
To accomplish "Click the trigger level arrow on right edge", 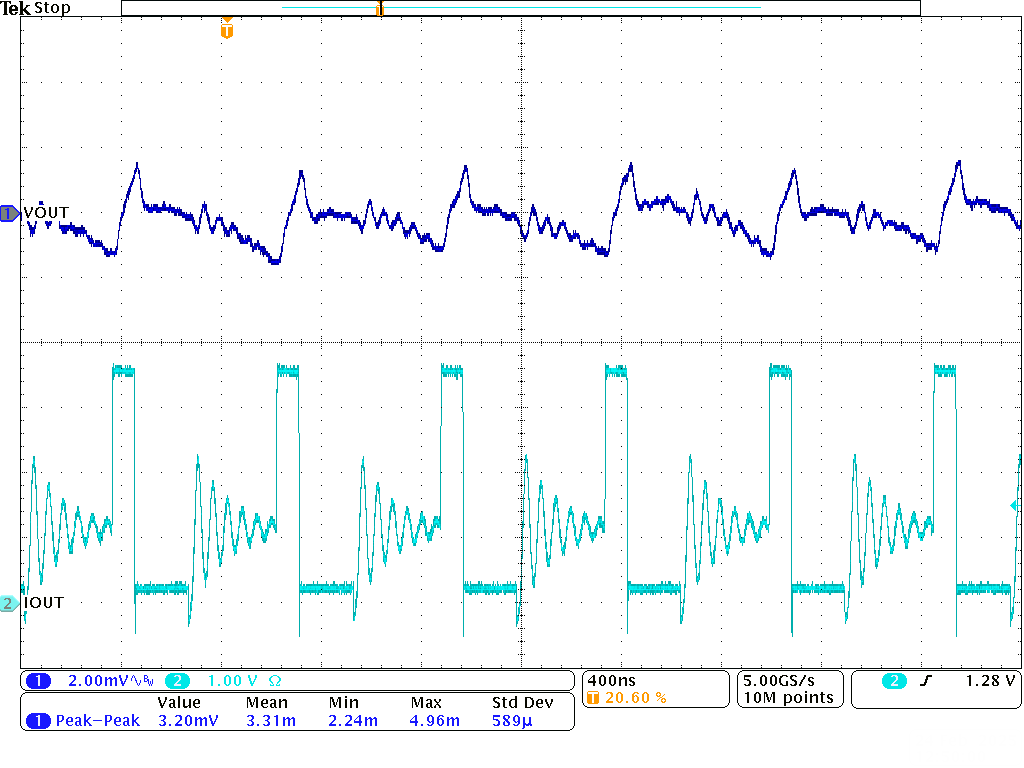I will [x=1015, y=507].
